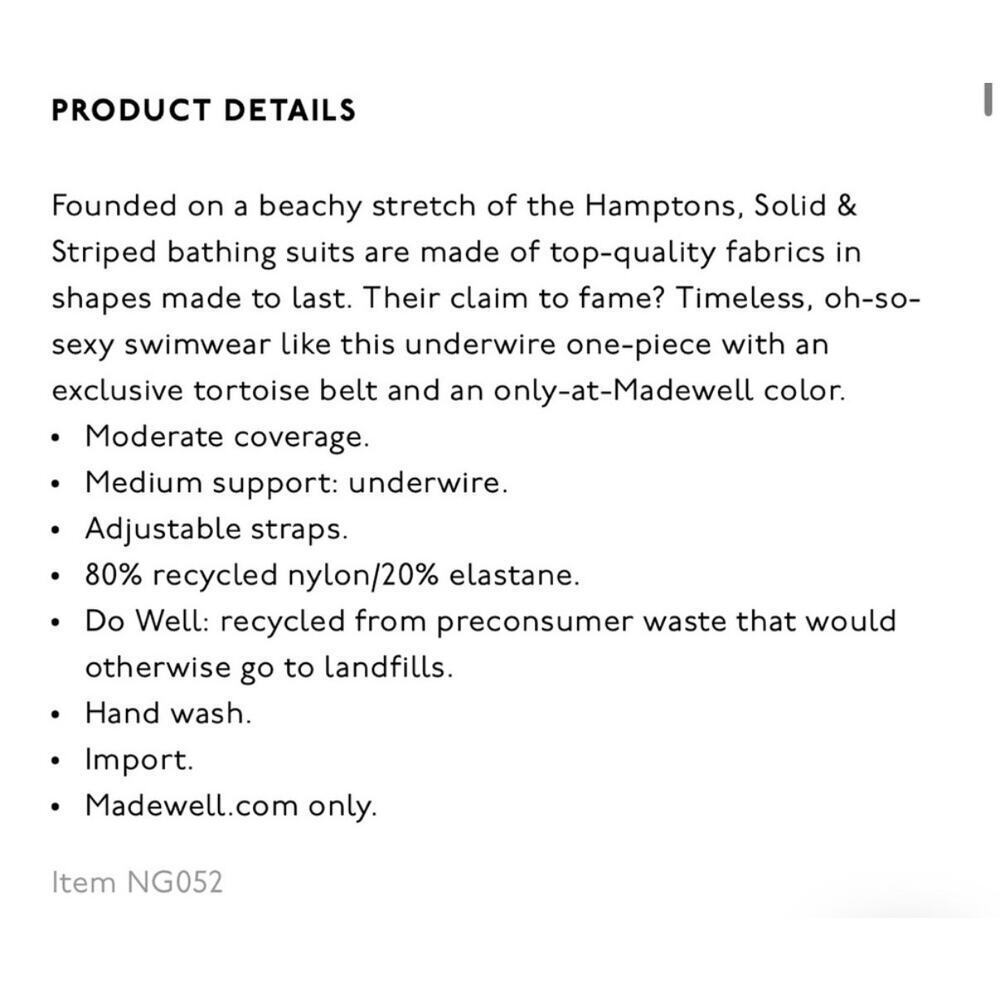Click the otherwise go to landfills line

pos(269,668)
